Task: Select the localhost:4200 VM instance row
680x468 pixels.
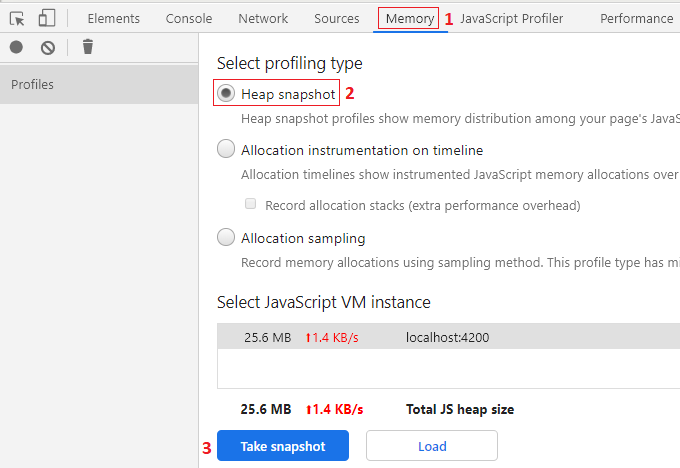Action: point(448,336)
